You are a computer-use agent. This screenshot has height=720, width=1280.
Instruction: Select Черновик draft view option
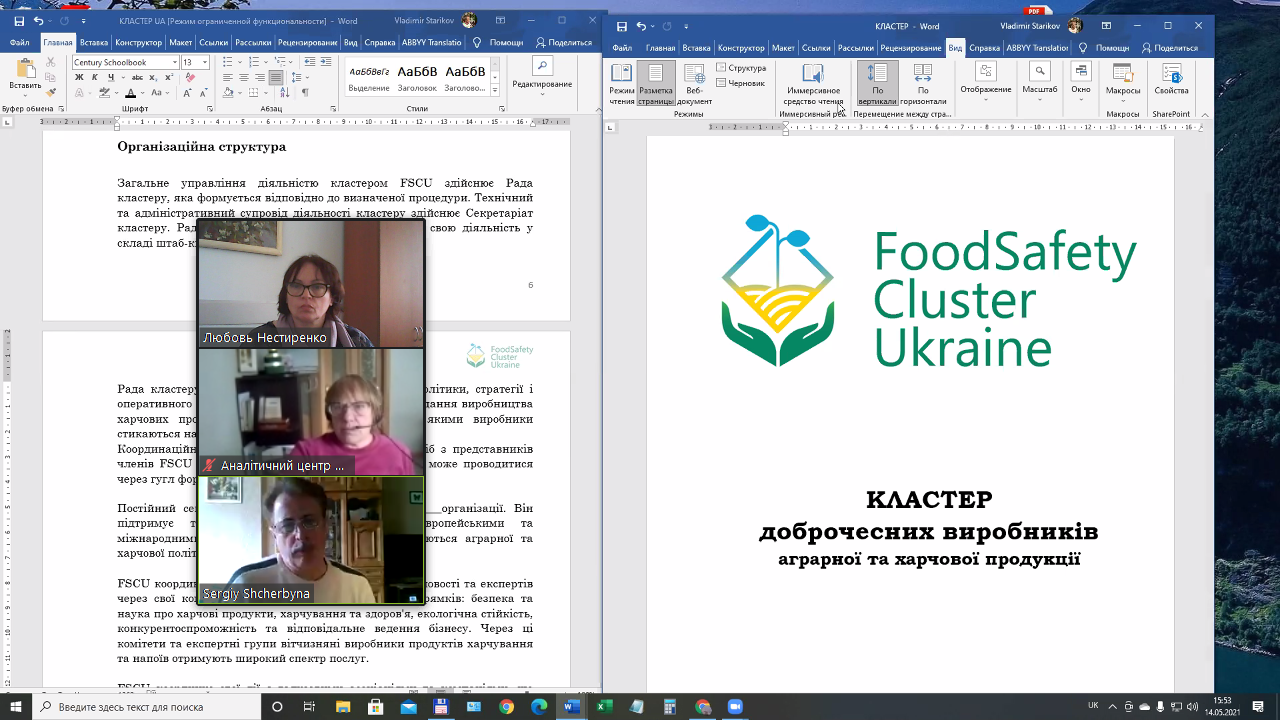[x=739, y=83]
